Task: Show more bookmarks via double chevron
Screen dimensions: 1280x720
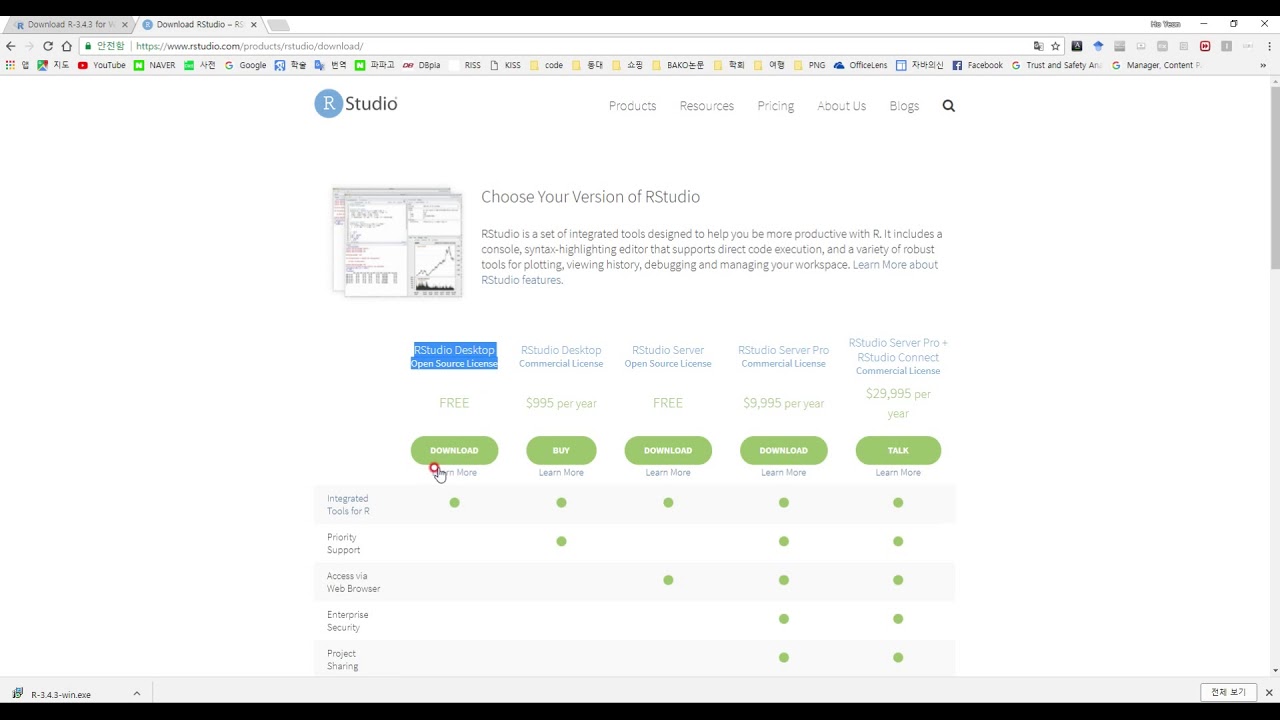Action: point(1263,65)
